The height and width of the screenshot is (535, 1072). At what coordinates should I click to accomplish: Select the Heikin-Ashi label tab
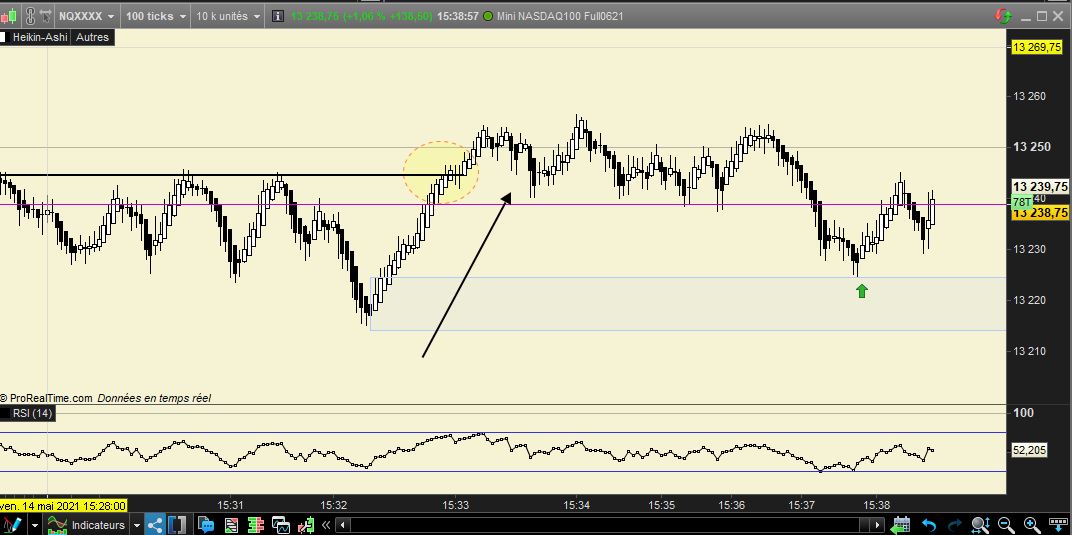coord(40,37)
